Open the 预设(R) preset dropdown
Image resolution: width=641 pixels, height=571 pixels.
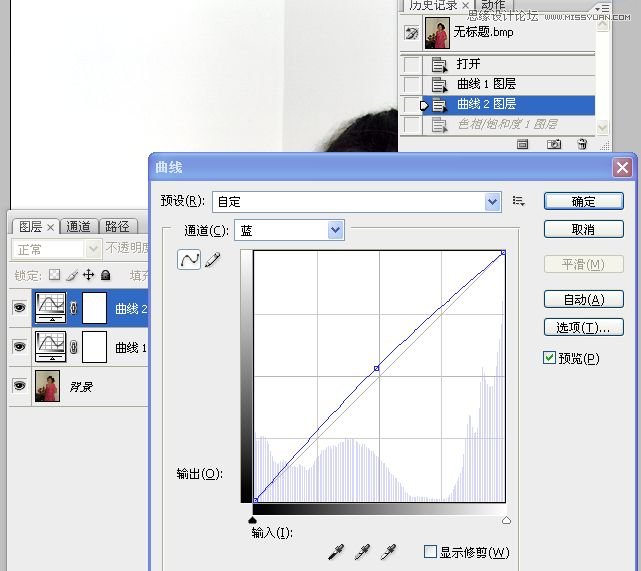pyautogui.click(x=357, y=202)
